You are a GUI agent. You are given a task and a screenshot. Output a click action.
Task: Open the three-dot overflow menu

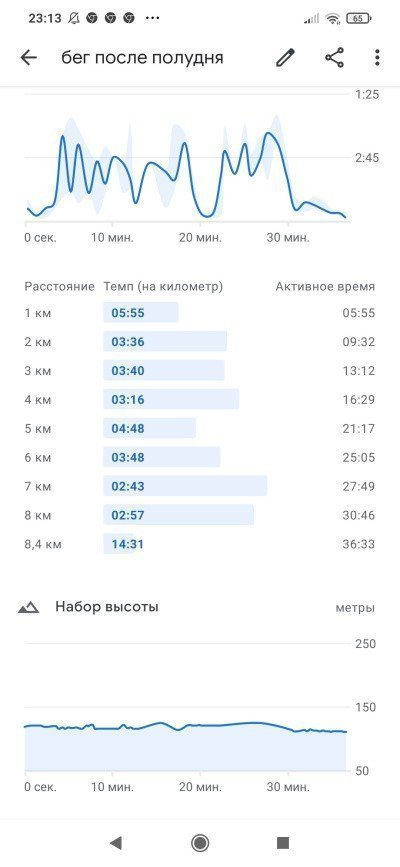[377, 58]
